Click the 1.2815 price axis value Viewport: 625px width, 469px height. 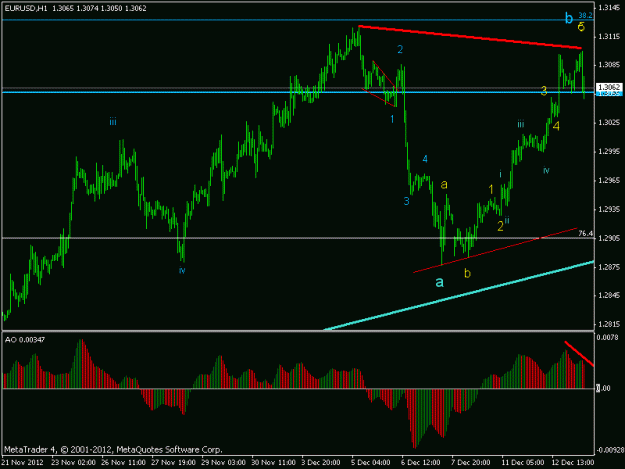[x=609, y=324]
